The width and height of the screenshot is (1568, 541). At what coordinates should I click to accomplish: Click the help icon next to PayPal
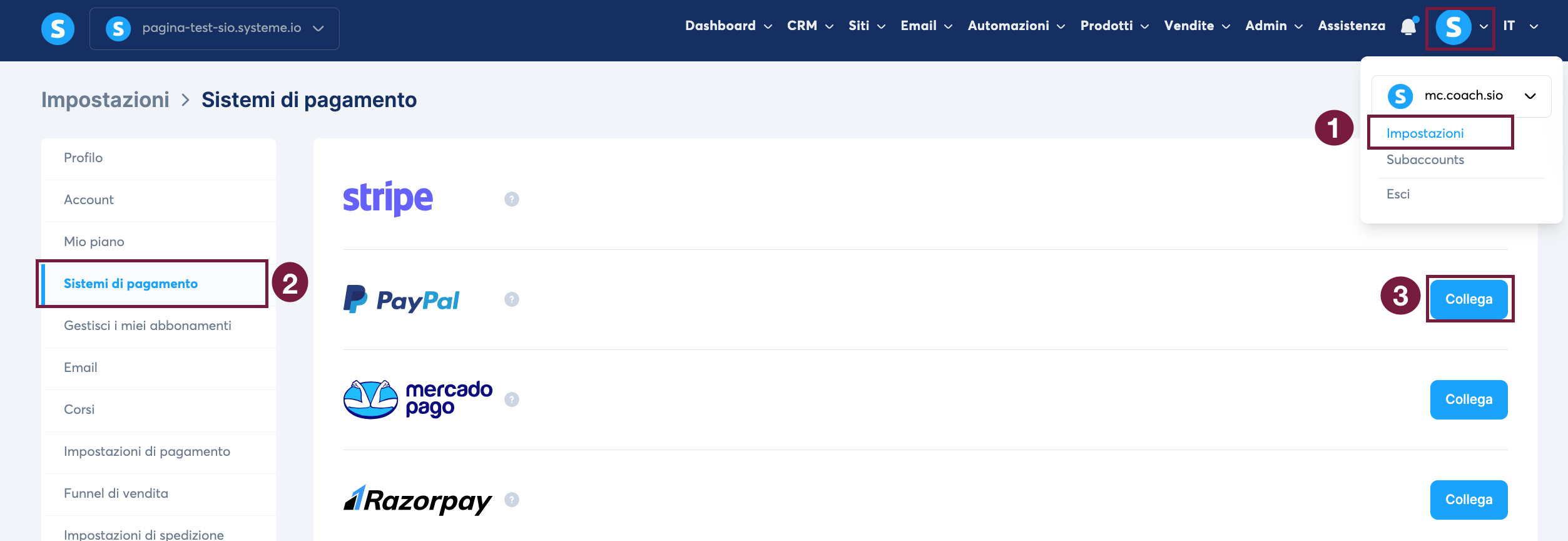[512, 299]
